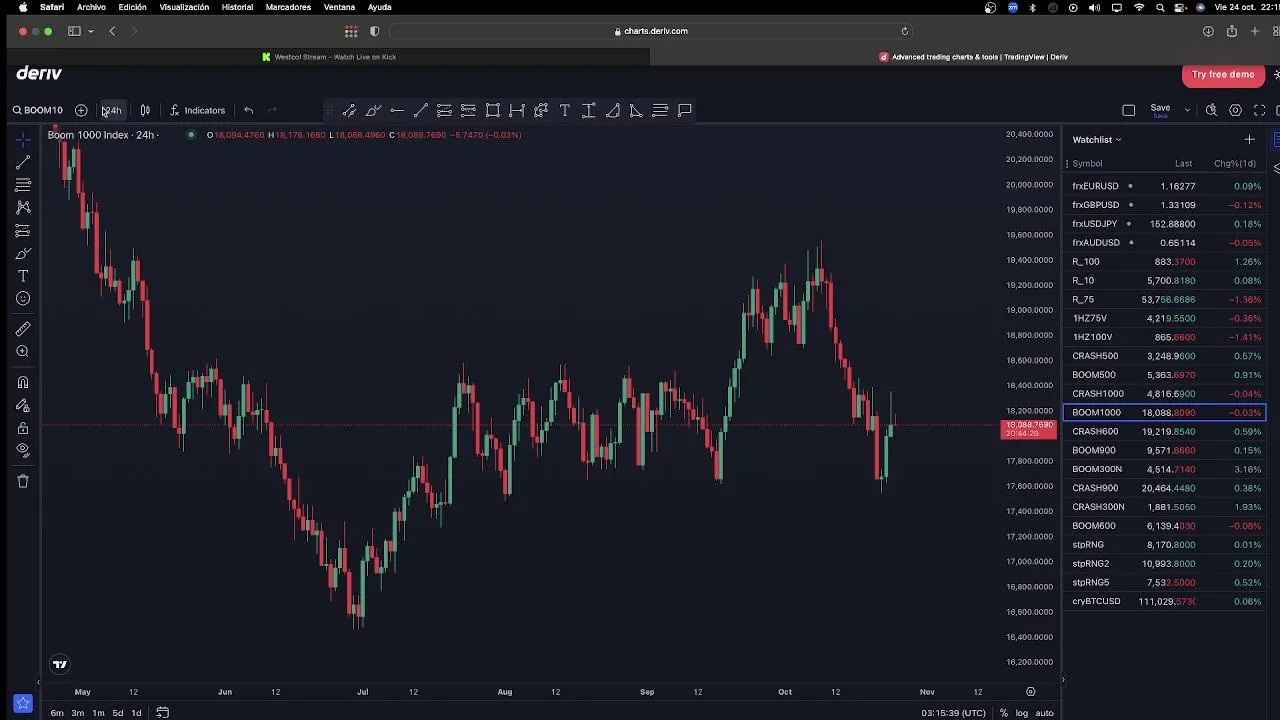This screenshot has height=720, width=1280.
Task: Open the date range calendar icon
Action: click(162, 713)
